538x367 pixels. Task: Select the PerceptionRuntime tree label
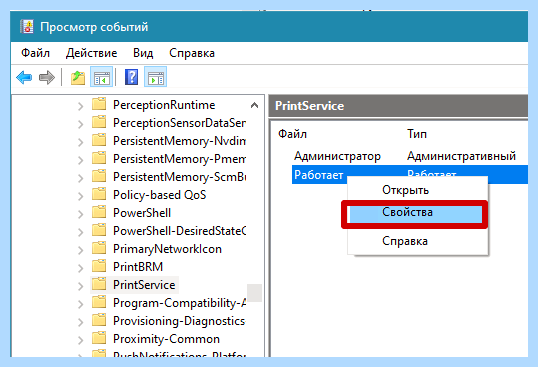point(164,105)
